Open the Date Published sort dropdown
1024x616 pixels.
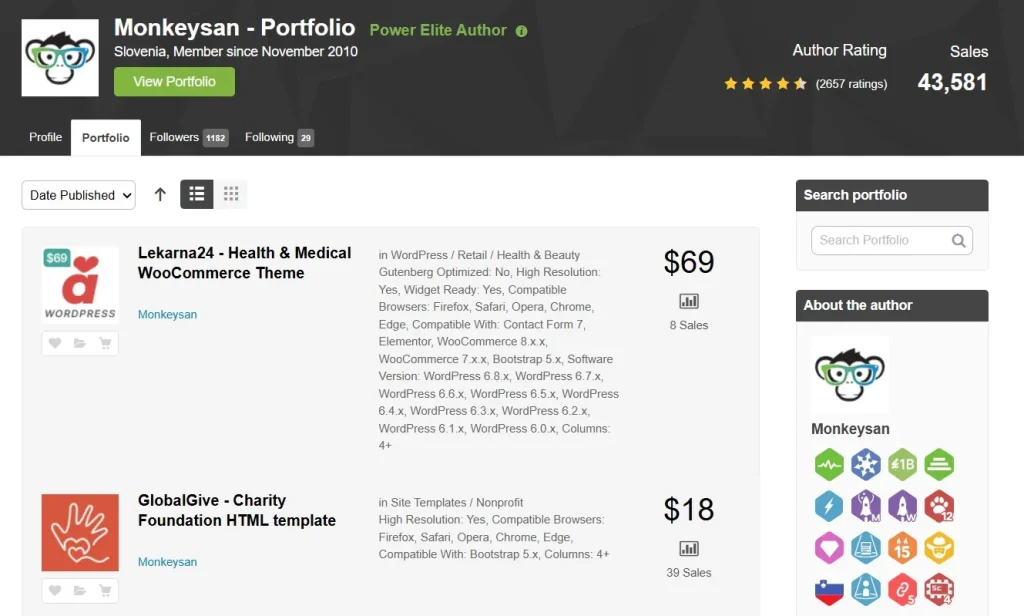[x=78, y=195]
